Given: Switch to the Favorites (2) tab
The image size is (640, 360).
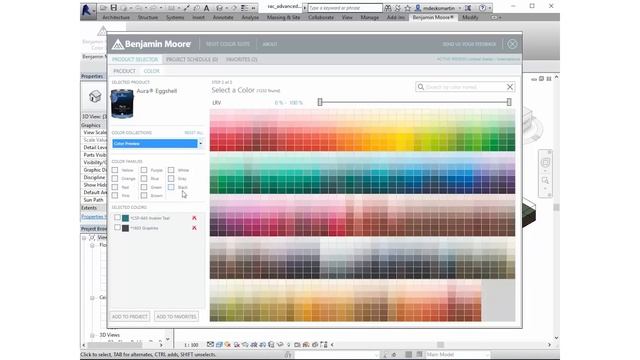Looking at the screenshot, I should [242, 60].
